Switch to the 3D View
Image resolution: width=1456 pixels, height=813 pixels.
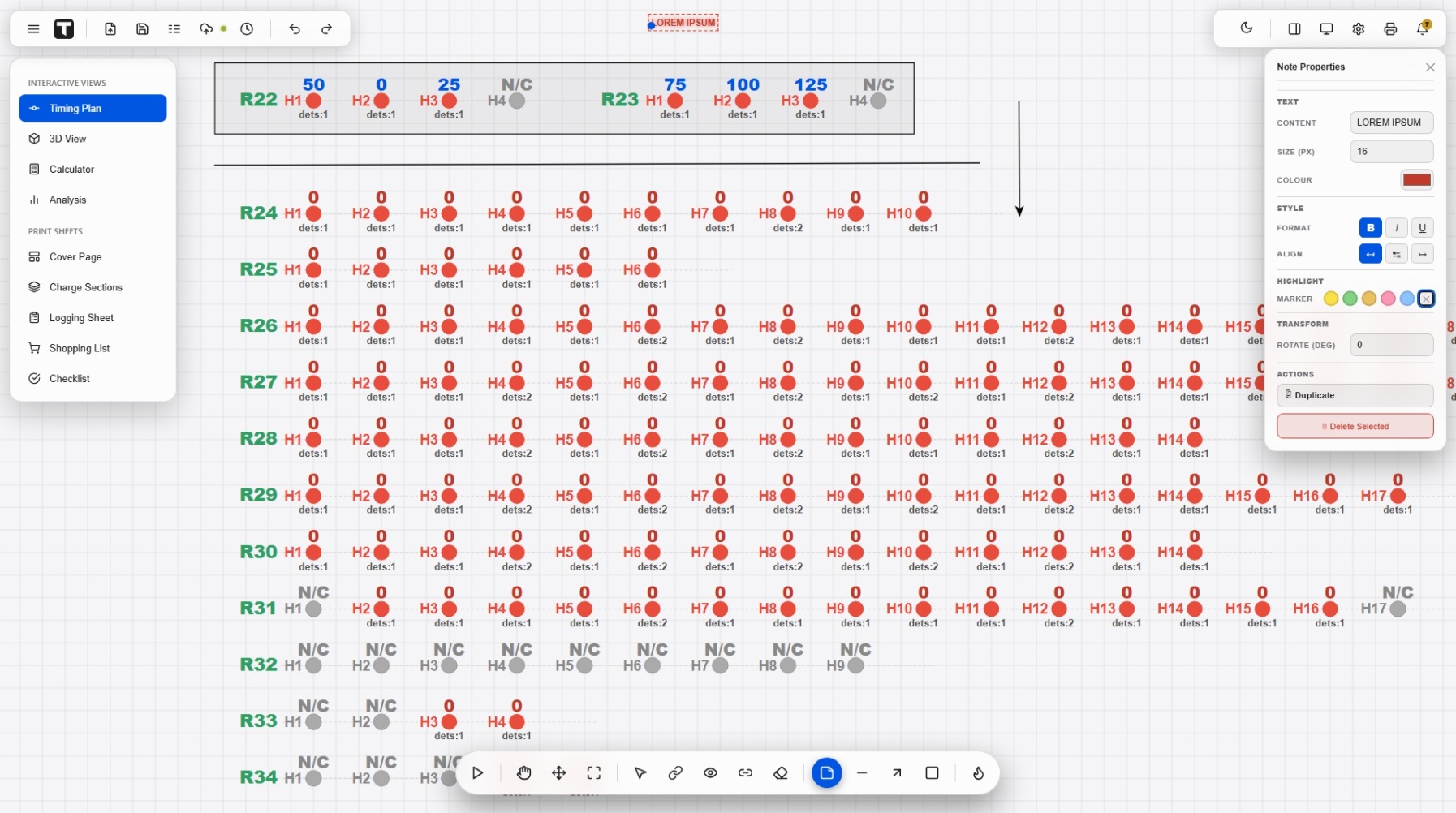tap(93, 139)
